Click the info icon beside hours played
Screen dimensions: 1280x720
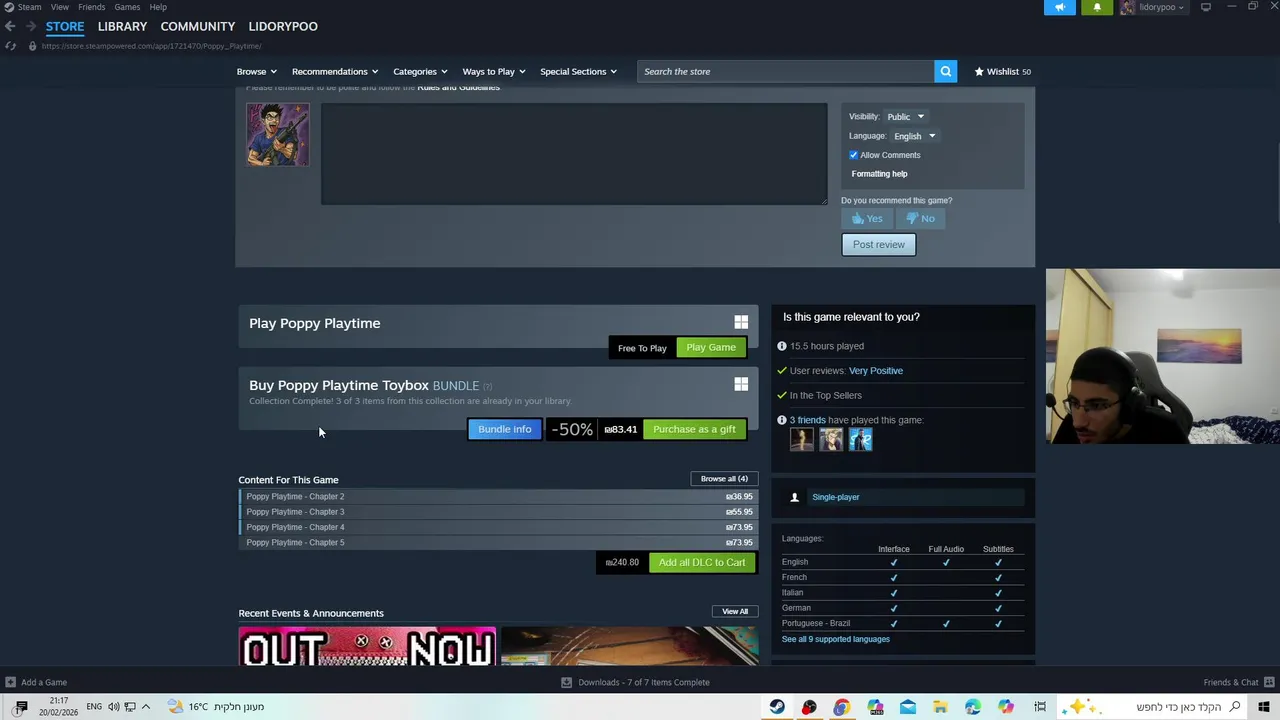pos(782,346)
